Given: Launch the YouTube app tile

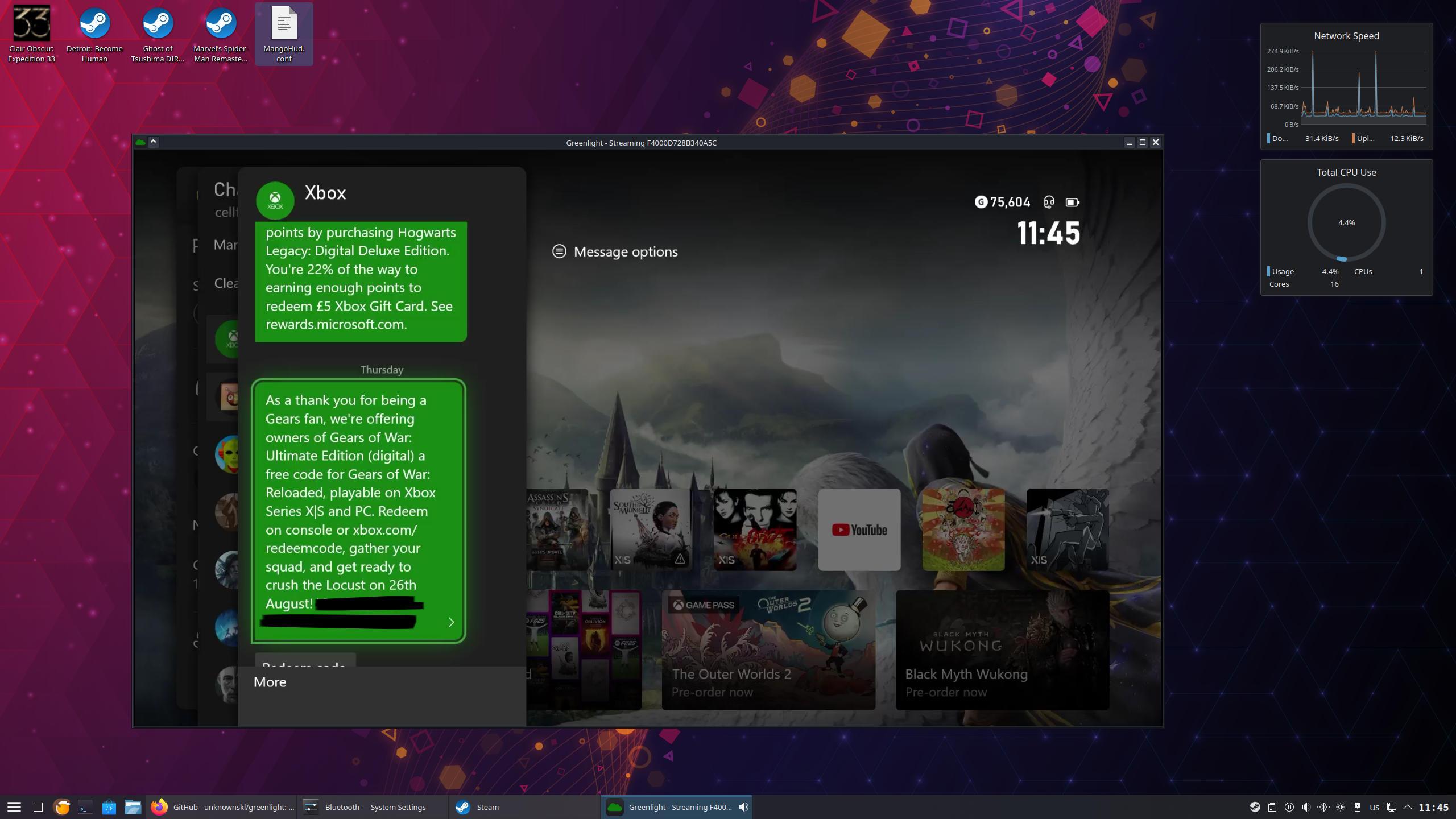Looking at the screenshot, I should click(859, 530).
